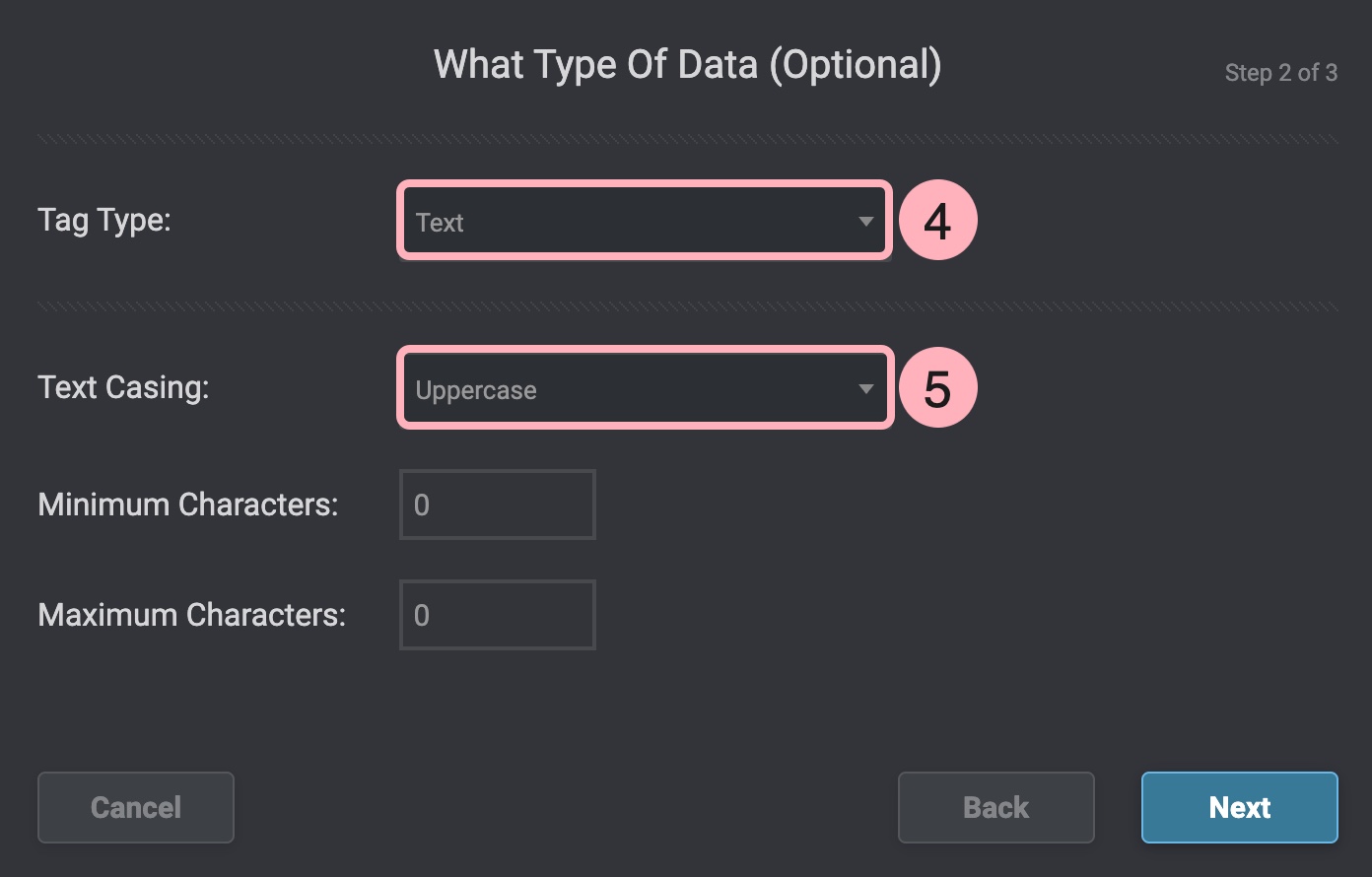Click the 'What Type Of Data (Optional)' heading
1372x877 pixels.
pyautogui.click(x=687, y=65)
